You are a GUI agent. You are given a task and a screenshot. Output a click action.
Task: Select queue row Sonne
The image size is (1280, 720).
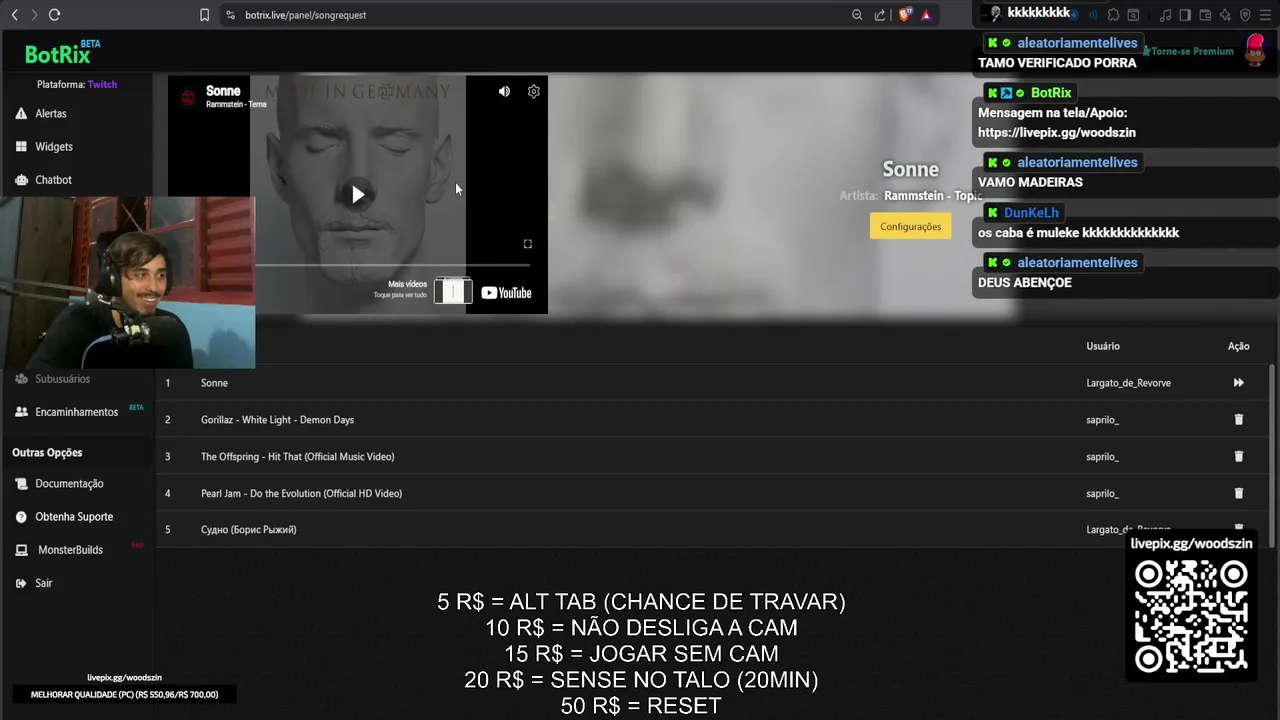[712, 383]
